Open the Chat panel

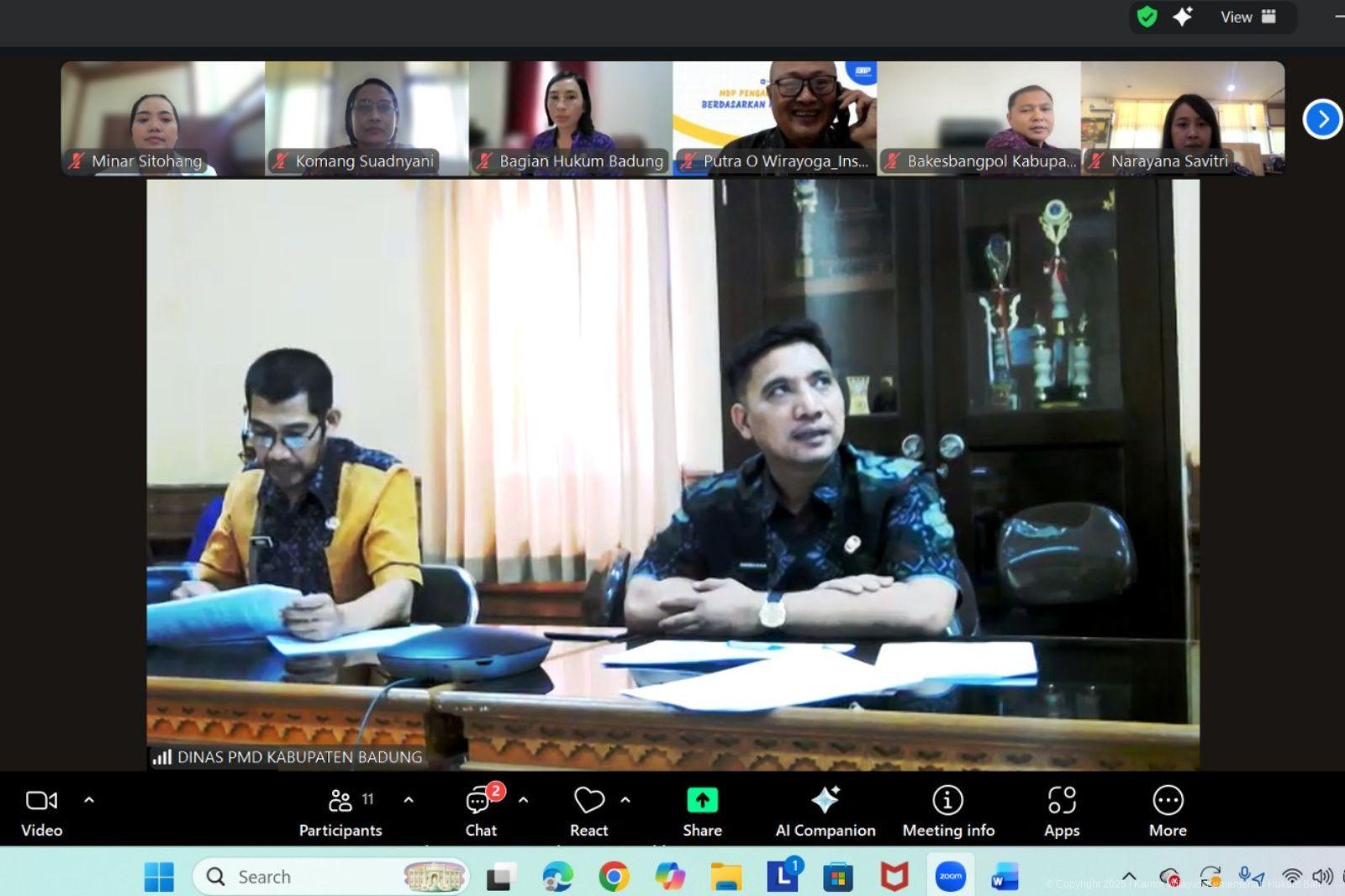(480, 812)
